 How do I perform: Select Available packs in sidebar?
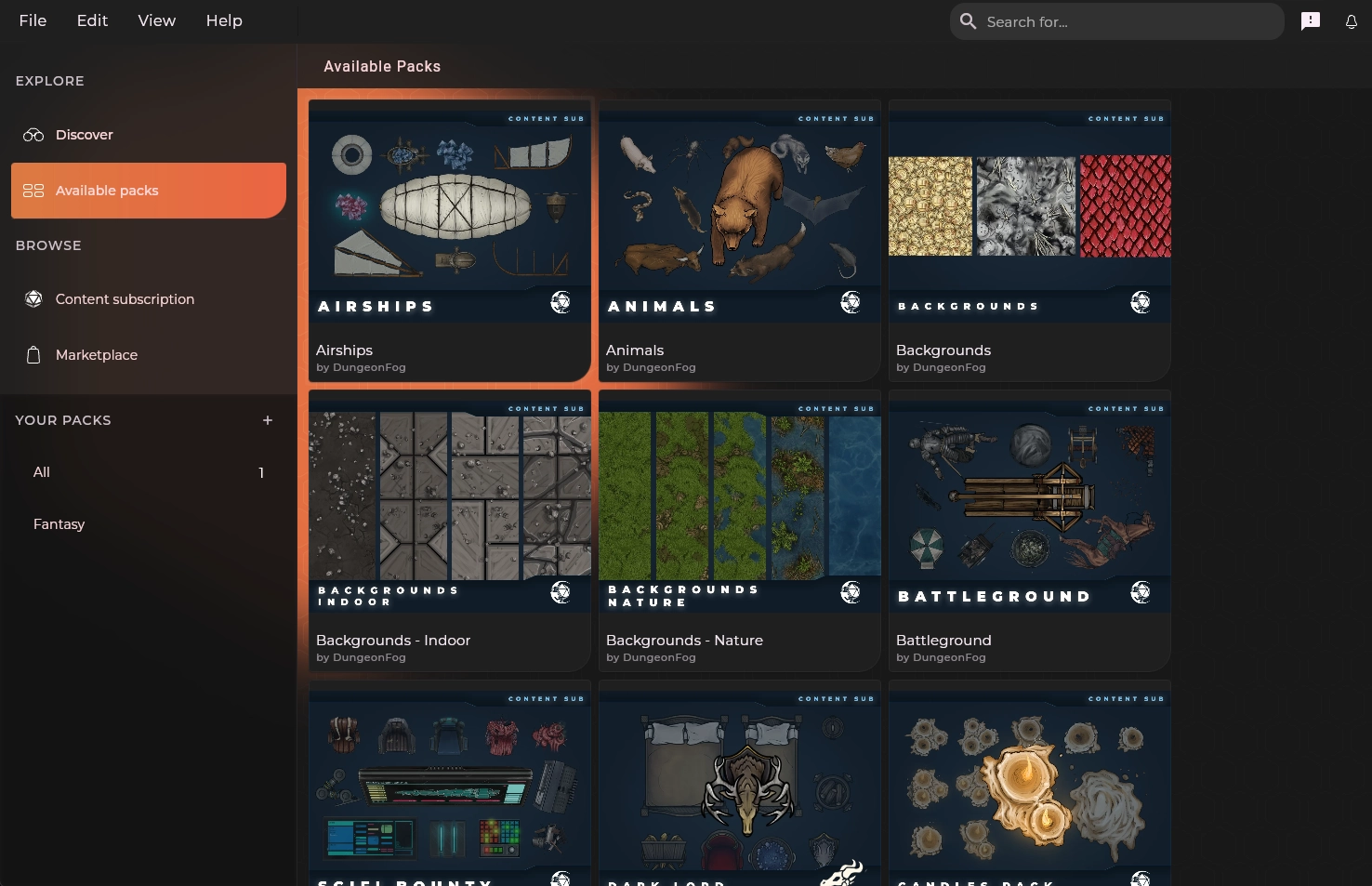149,191
